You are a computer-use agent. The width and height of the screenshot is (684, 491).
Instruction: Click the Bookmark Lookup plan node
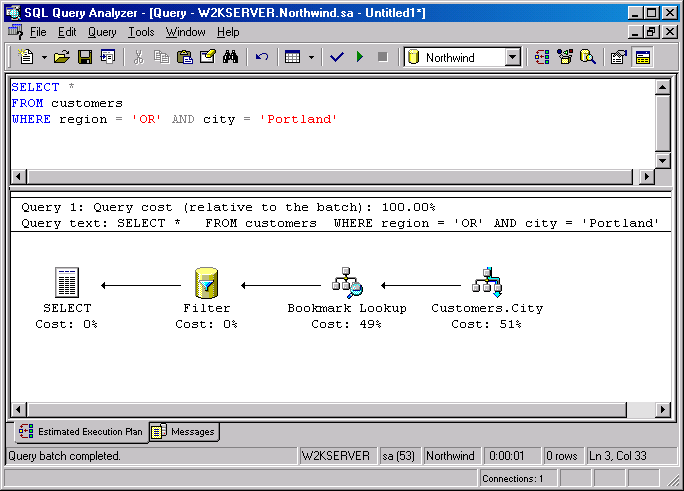pos(347,284)
